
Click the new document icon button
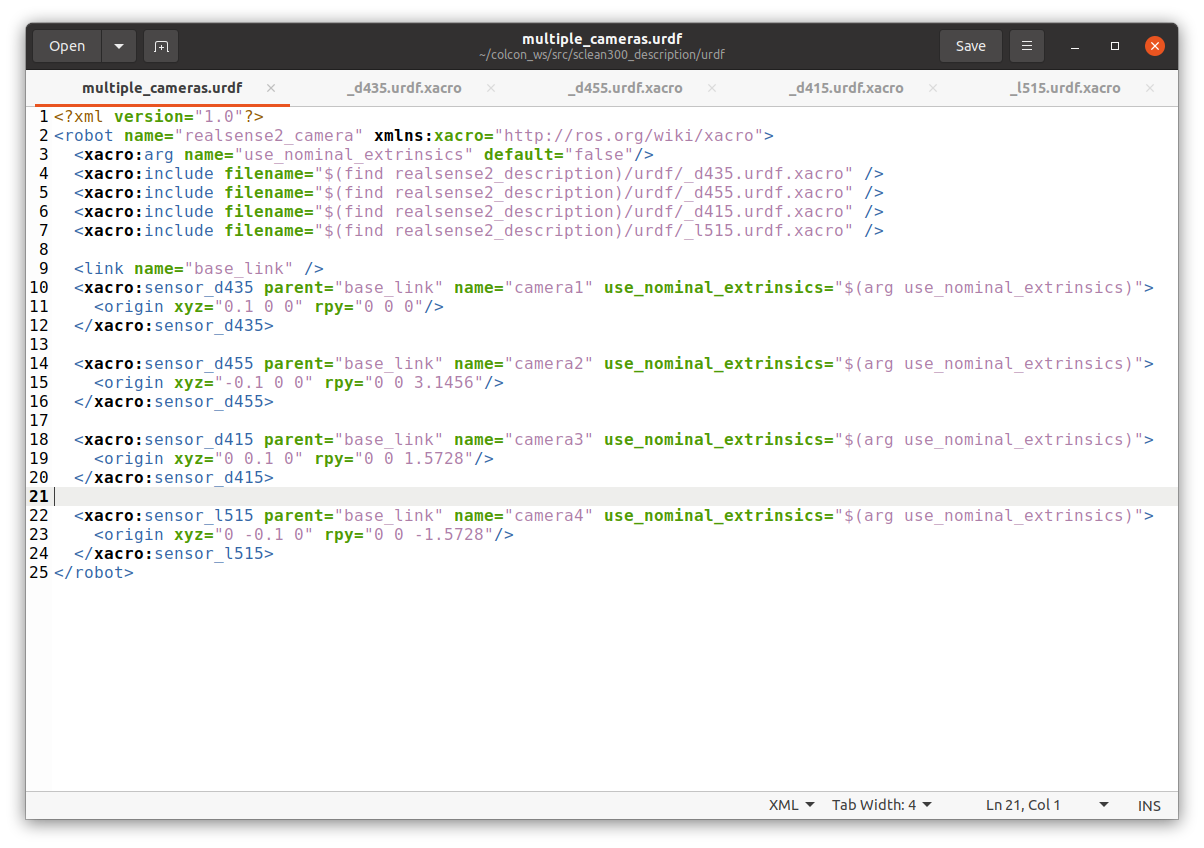click(x=161, y=46)
